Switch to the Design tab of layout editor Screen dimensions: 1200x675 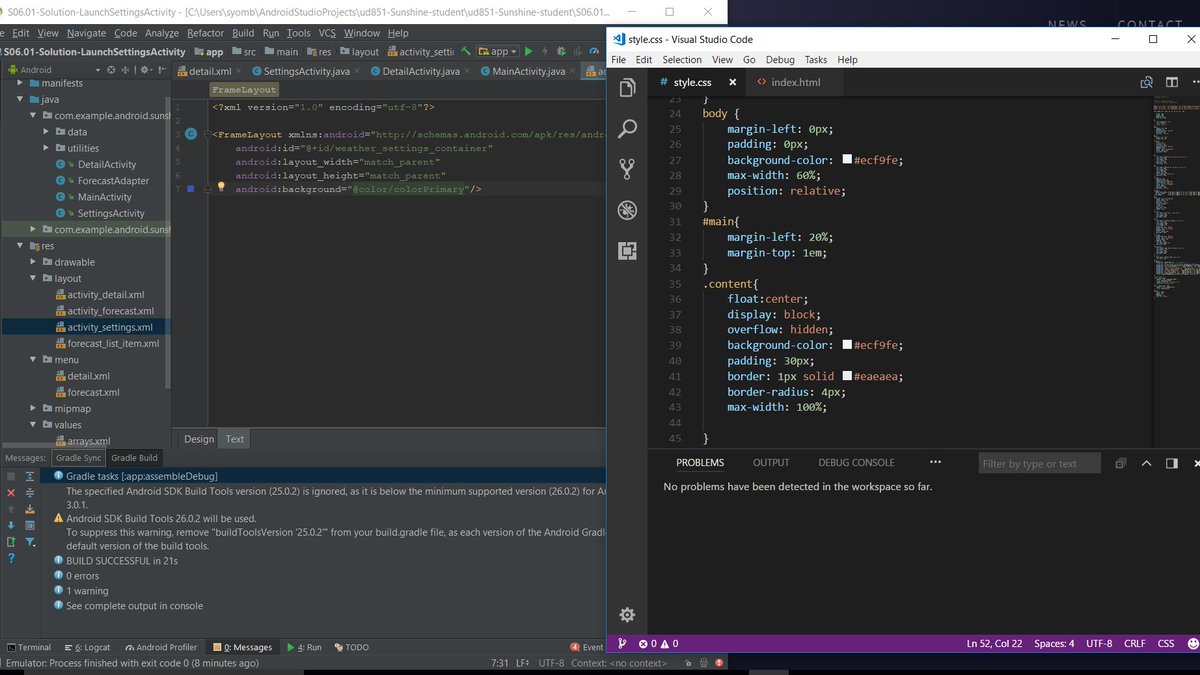pos(199,439)
